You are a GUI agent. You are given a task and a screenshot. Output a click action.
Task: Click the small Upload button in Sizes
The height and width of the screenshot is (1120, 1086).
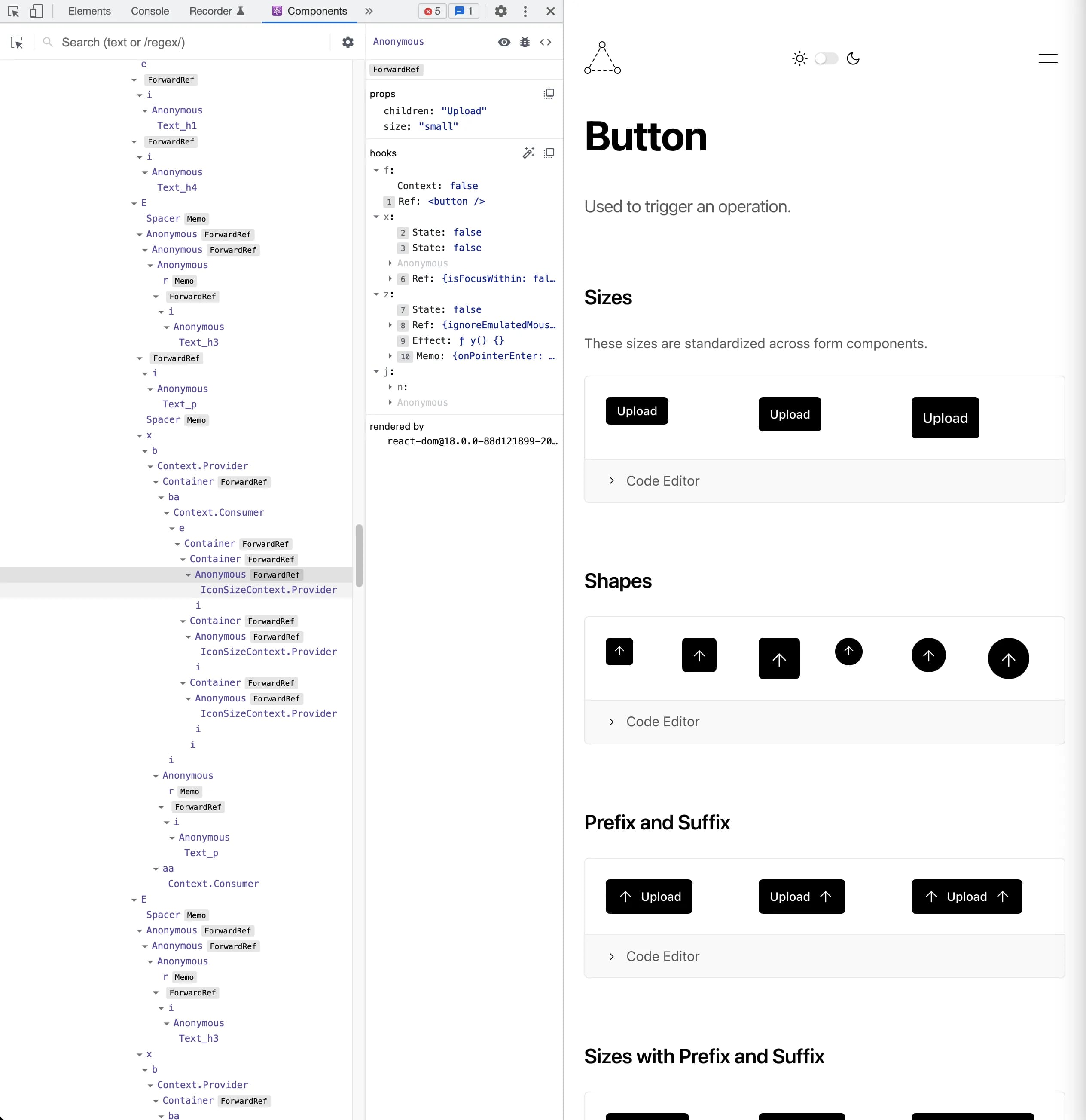[x=636, y=411]
